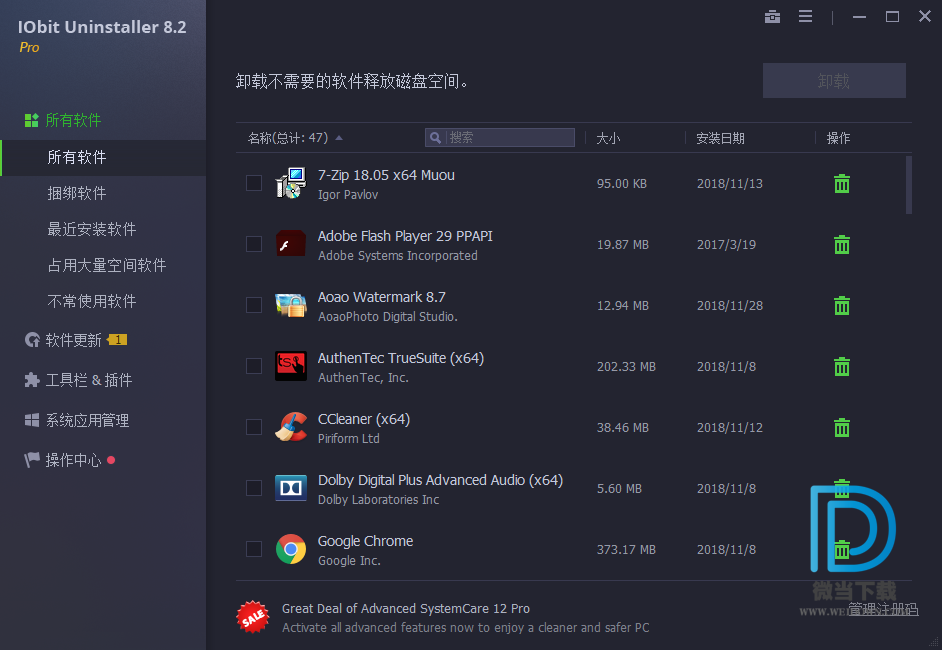Click trash icon for Adobe Flash Player 29 PPAPI

tap(842, 245)
